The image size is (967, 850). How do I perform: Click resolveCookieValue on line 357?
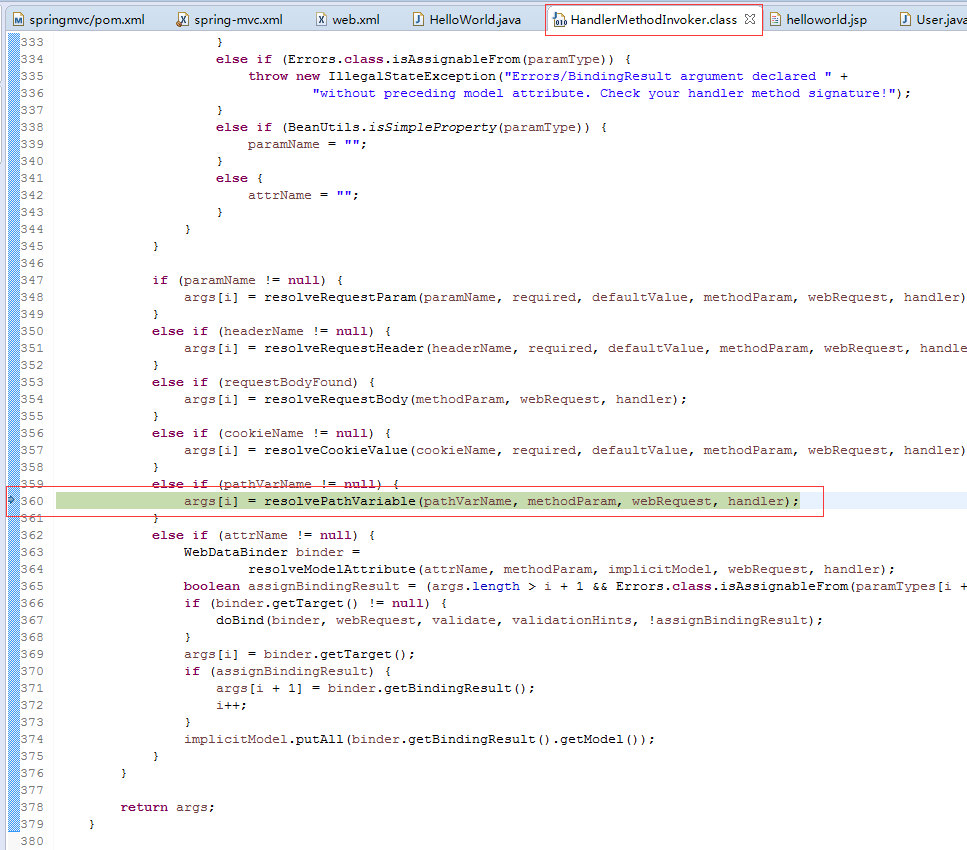point(336,450)
